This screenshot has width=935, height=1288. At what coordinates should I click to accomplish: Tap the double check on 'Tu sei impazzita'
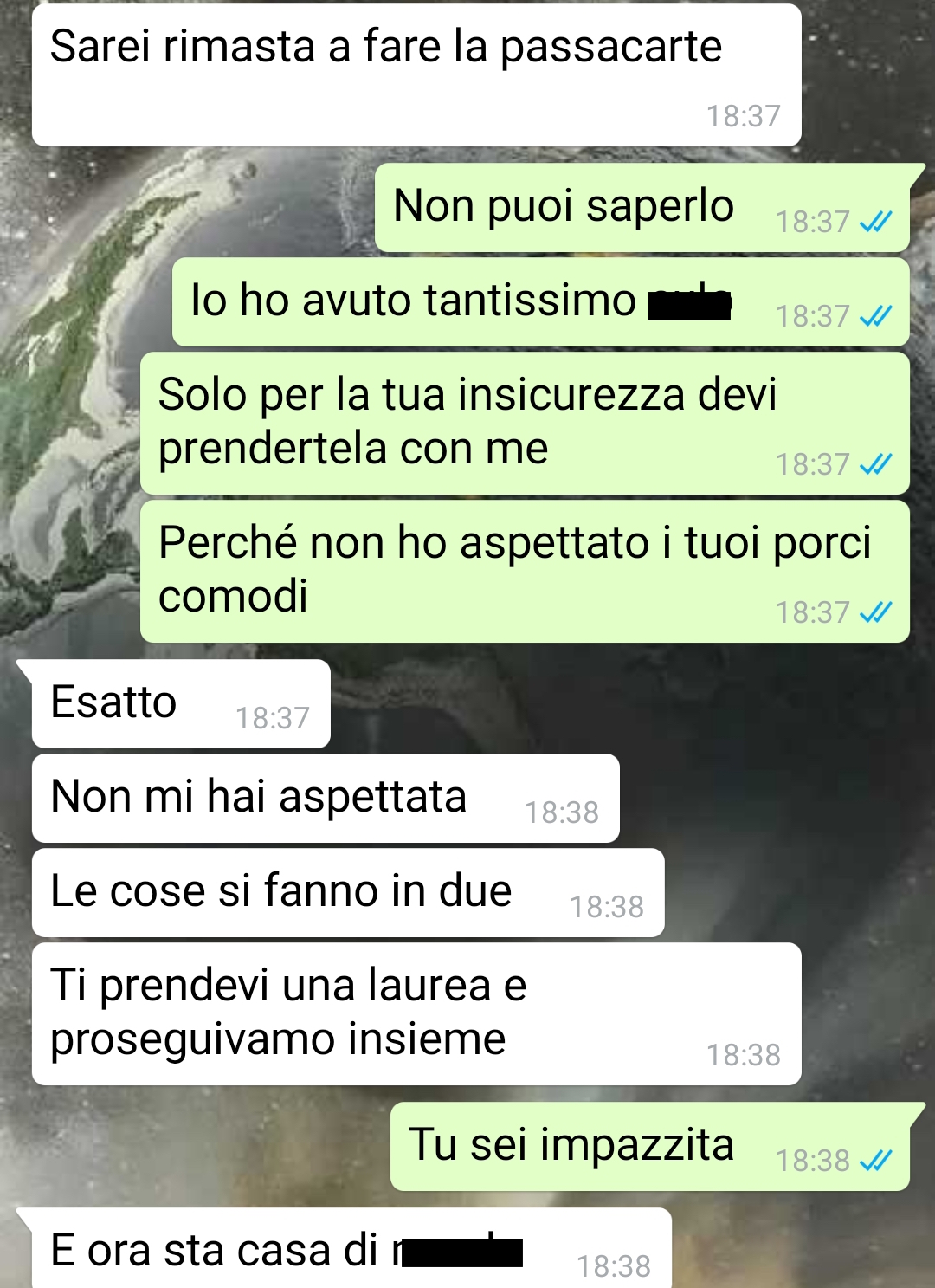875,1161
